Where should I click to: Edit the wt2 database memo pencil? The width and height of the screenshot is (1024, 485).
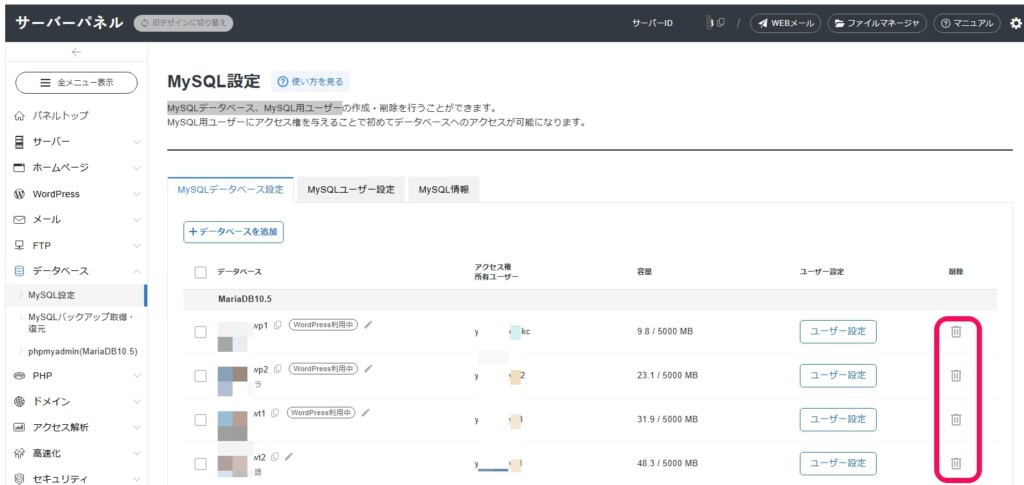[289, 456]
